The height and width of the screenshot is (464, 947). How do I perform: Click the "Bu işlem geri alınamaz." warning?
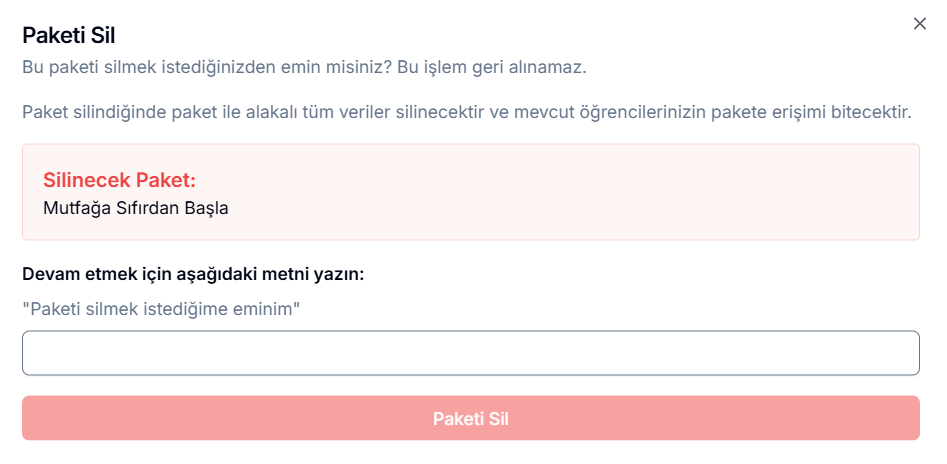point(491,69)
